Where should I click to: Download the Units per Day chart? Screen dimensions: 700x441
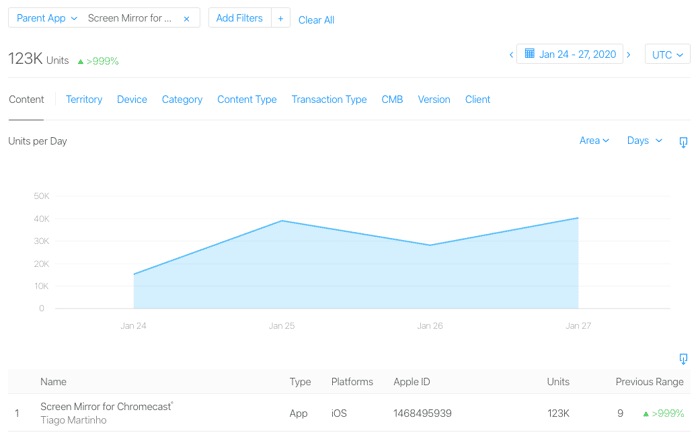point(683,142)
